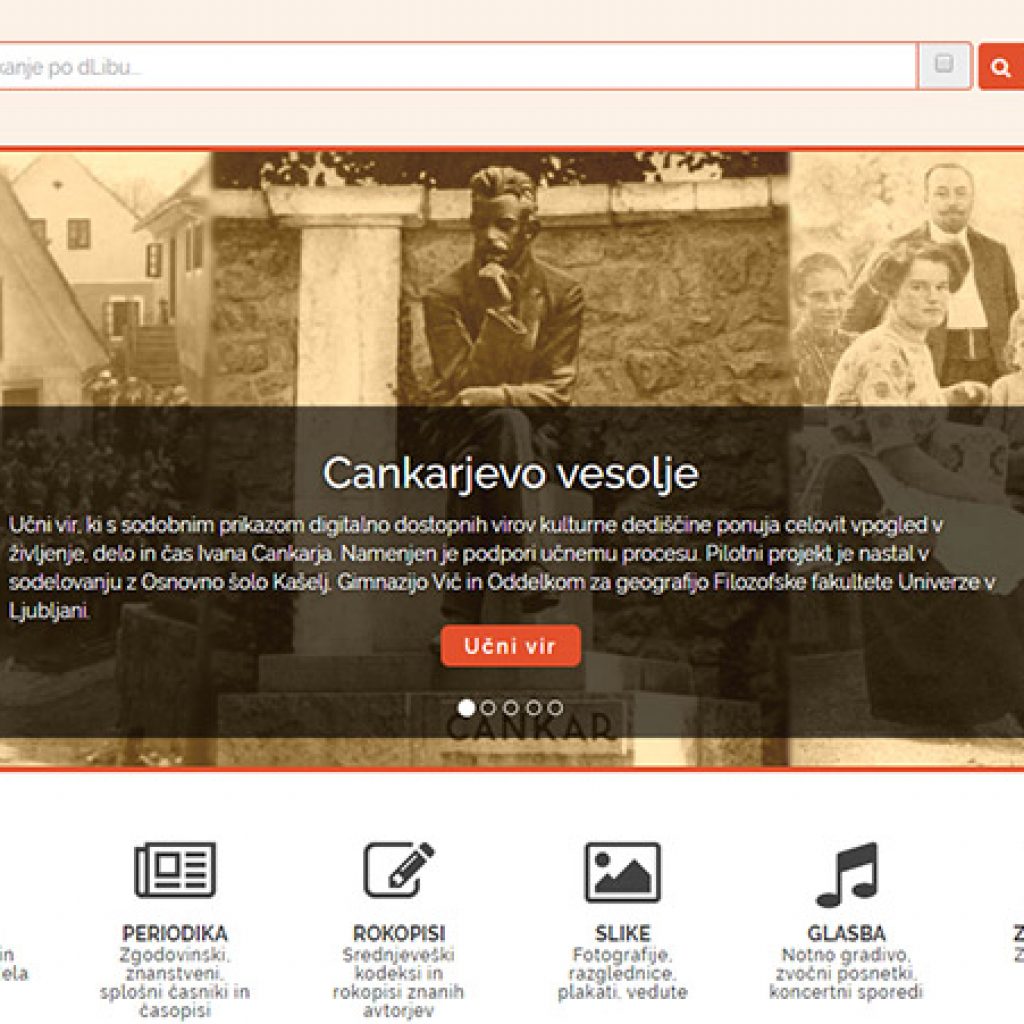This screenshot has height=1024, width=1024.
Task: Focus the dLib search input field
Action: (450, 67)
